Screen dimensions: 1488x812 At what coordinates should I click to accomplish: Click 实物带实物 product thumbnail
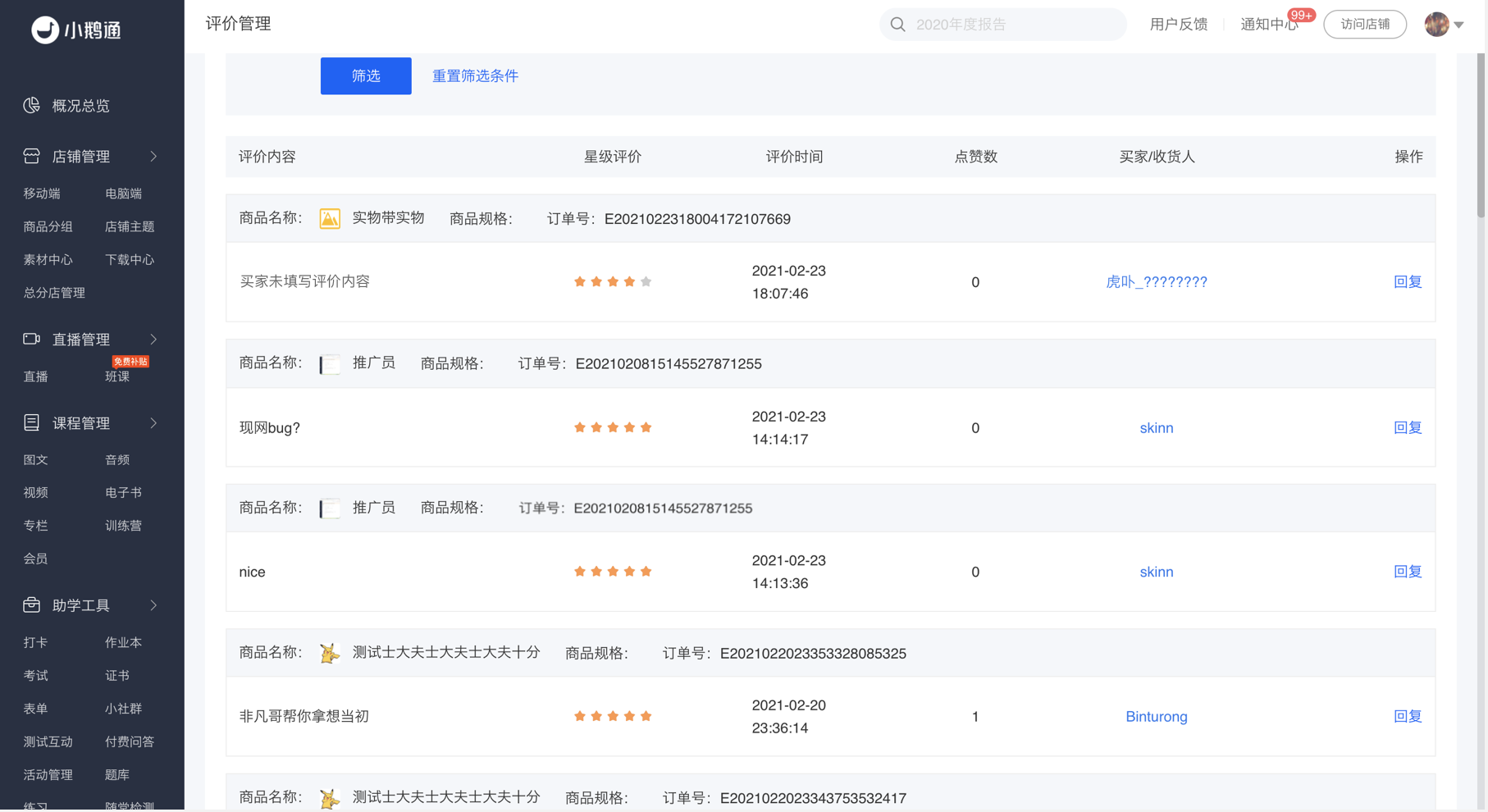(x=330, y=219)
